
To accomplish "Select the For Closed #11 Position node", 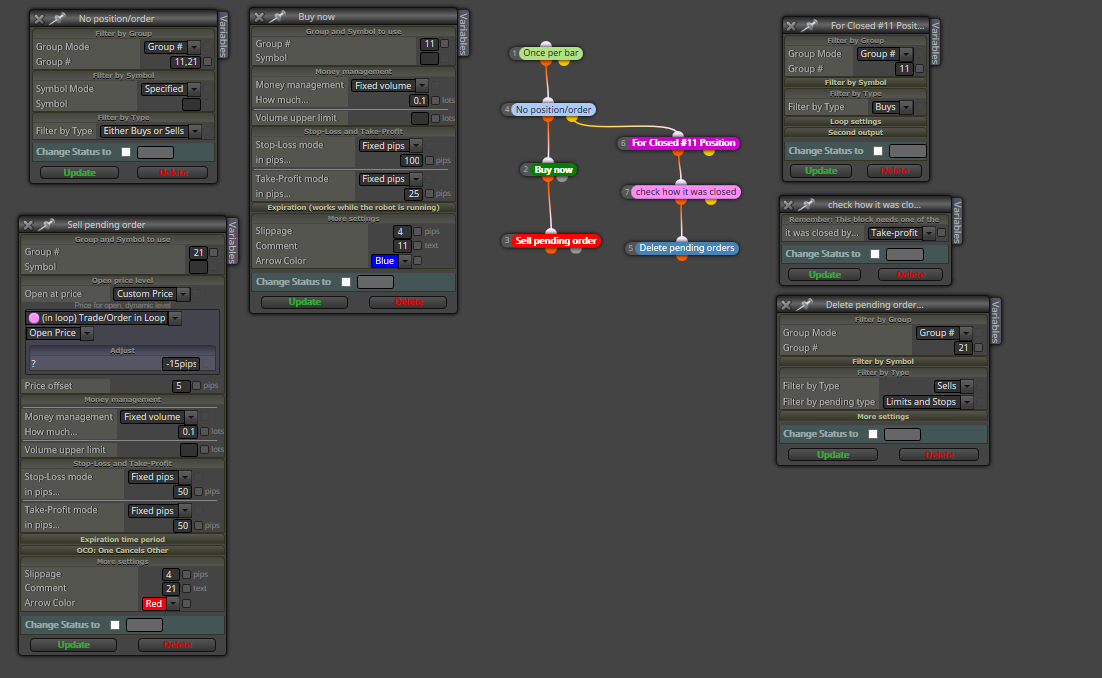I will [x=683, y=143].
